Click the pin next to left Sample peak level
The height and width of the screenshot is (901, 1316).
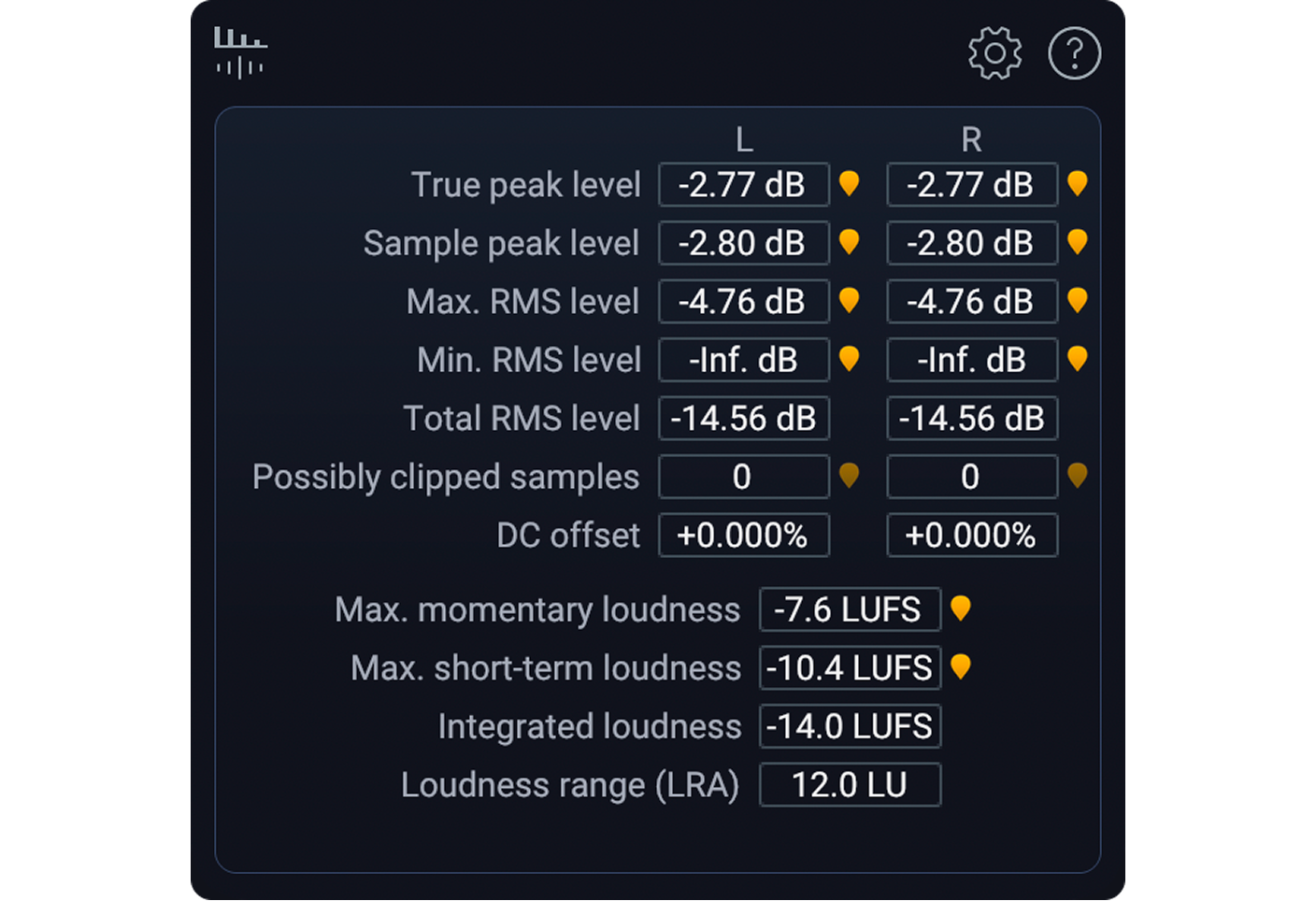tap(850, 243)
